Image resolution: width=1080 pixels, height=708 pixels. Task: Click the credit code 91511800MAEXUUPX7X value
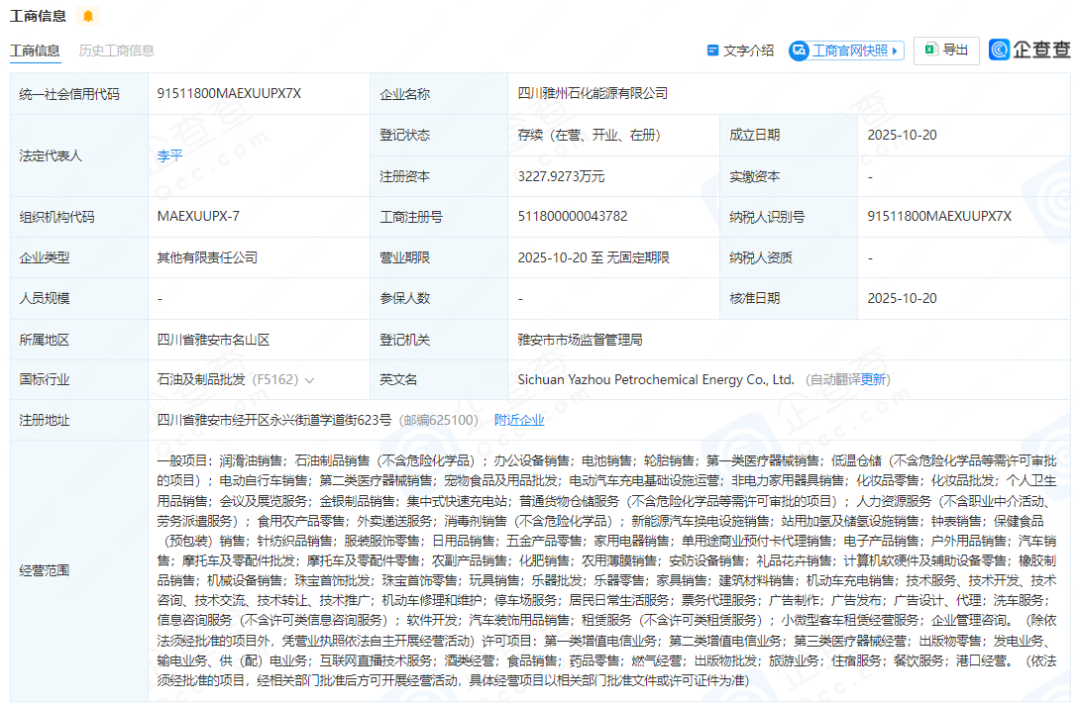pos(229,93)
